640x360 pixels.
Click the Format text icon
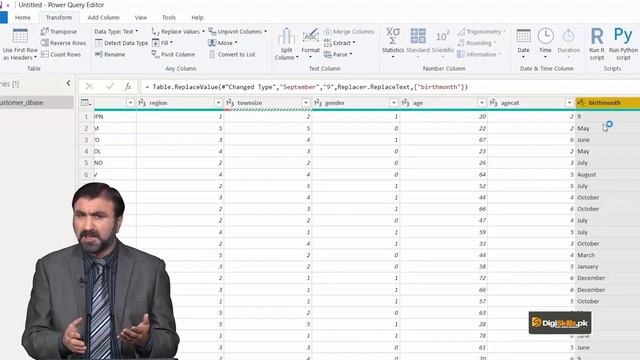[310, 37]
